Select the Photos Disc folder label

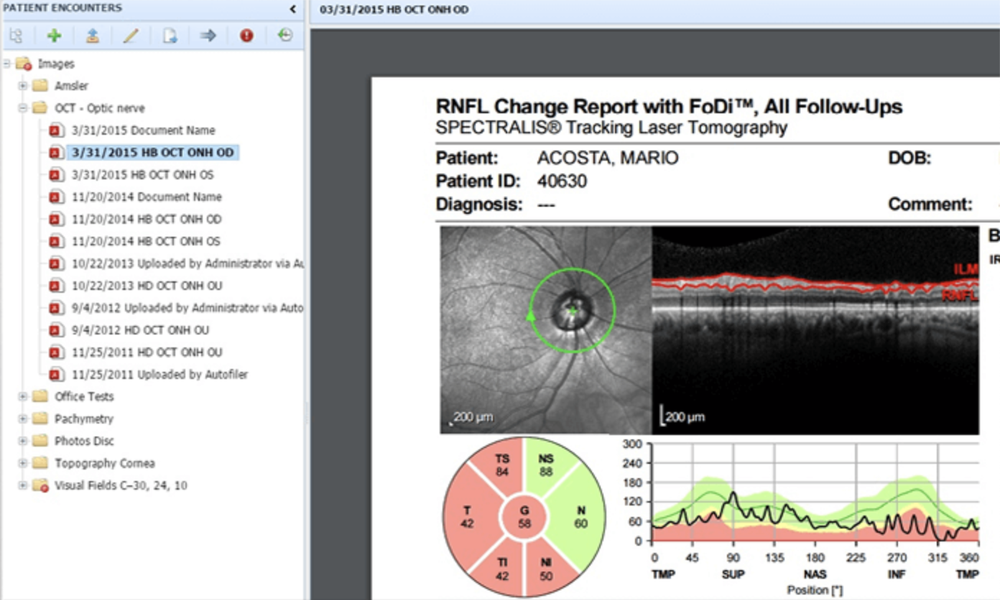point(84,441)
